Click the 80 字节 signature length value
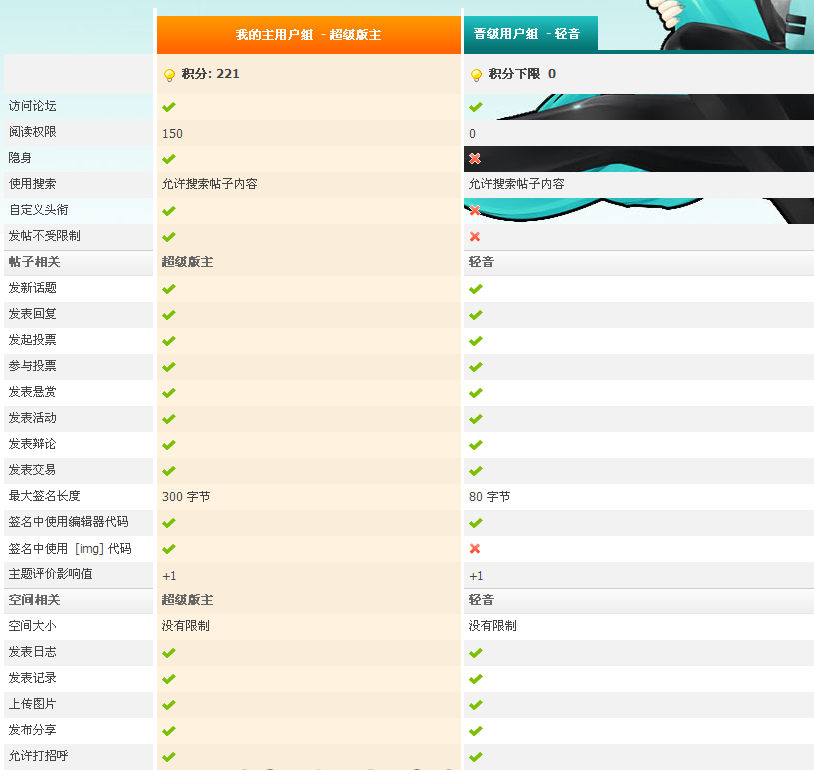This screenshot has height=770, width=814. tap(490, 496)
